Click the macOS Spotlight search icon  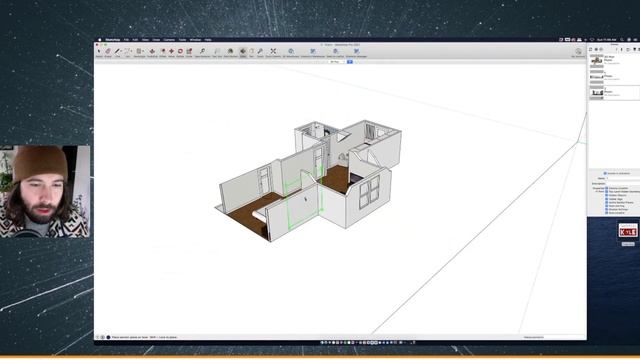pyautogui.click(x=622, y=40)
